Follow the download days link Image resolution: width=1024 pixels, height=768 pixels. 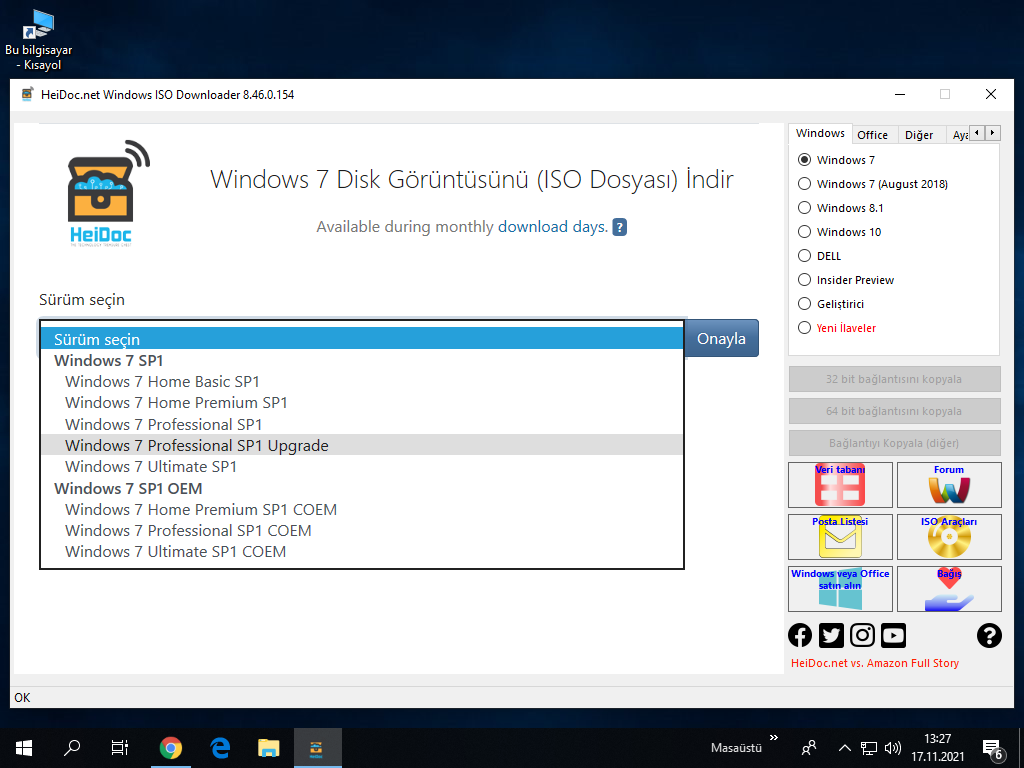click(552, 227)
